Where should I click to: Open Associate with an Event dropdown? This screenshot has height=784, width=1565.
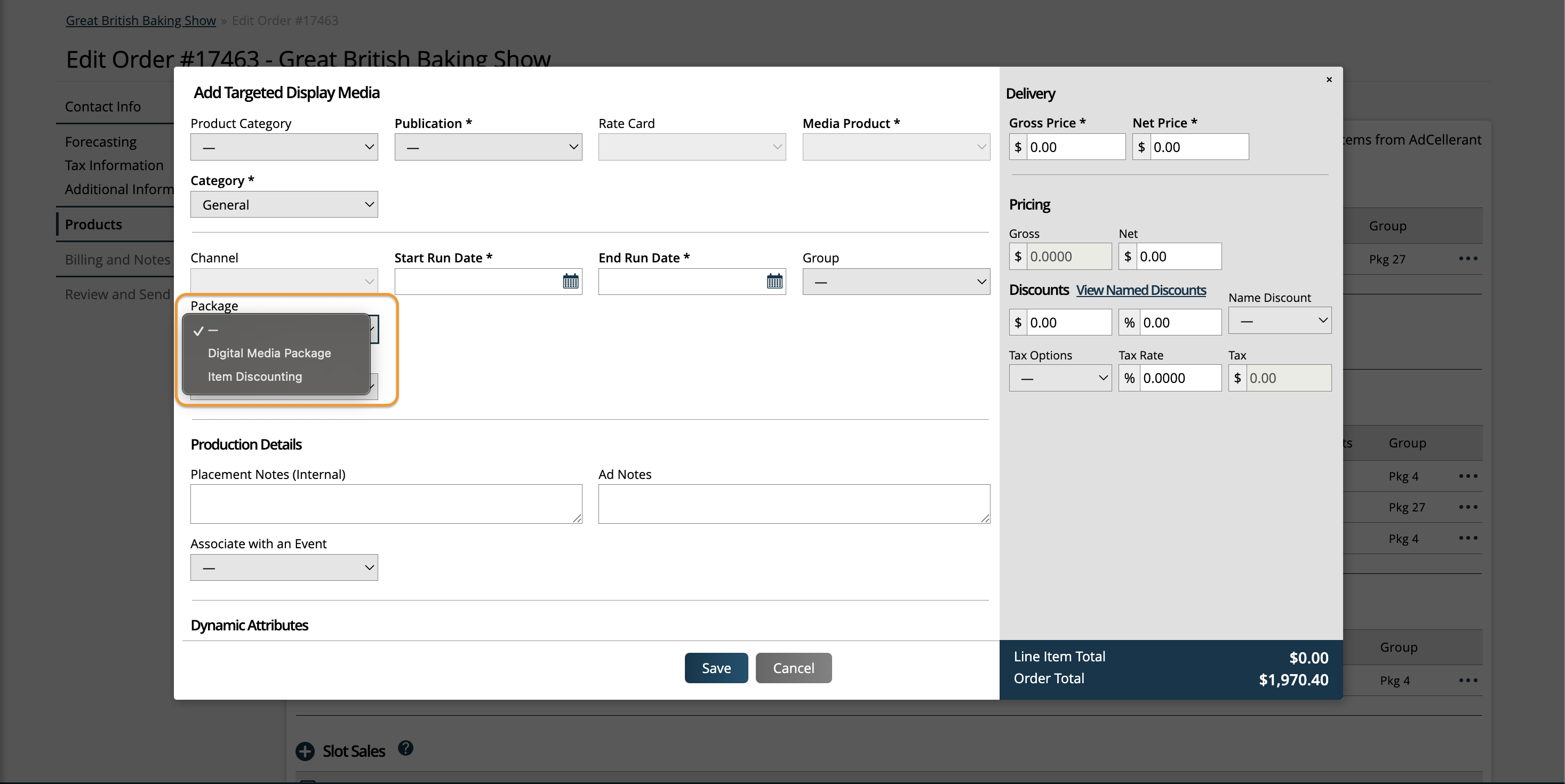click(x=284, y=568)
